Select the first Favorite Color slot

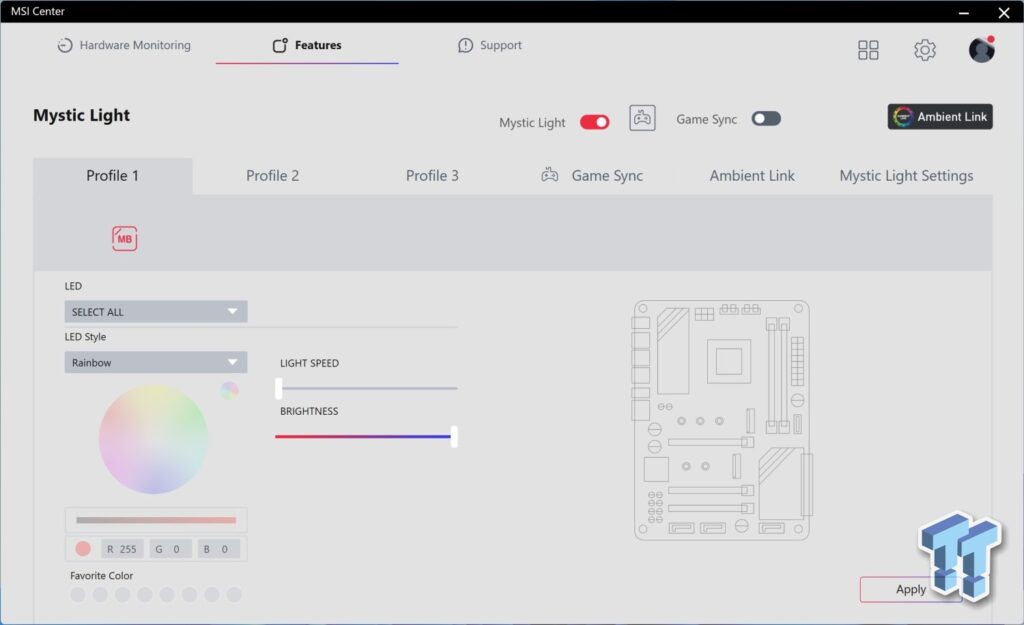pos(78,594)
